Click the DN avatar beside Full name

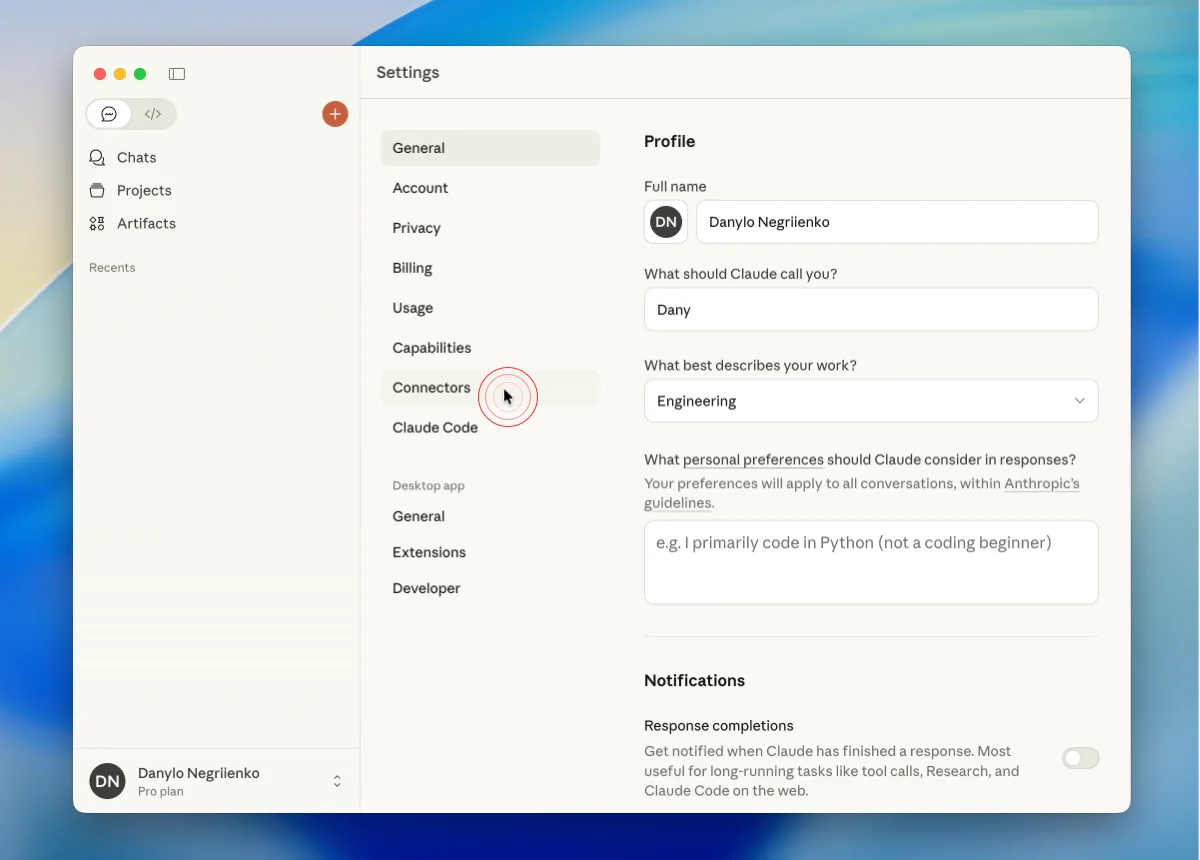(666, 222)
